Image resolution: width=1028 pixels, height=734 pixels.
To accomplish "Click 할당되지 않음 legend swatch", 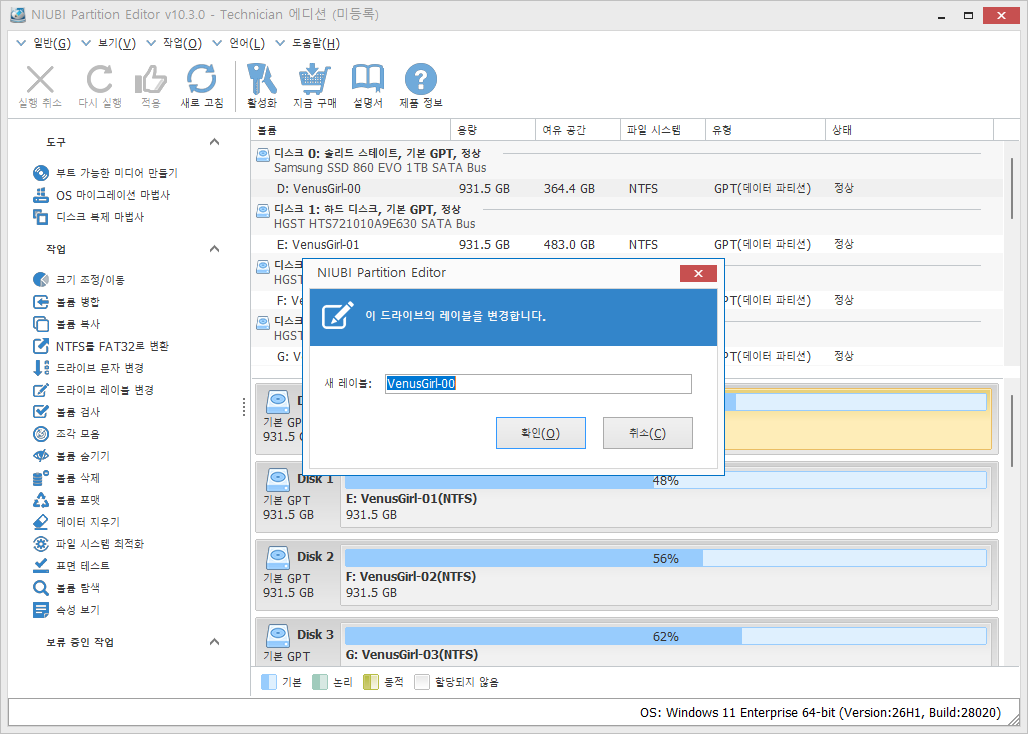I will 422,682.
